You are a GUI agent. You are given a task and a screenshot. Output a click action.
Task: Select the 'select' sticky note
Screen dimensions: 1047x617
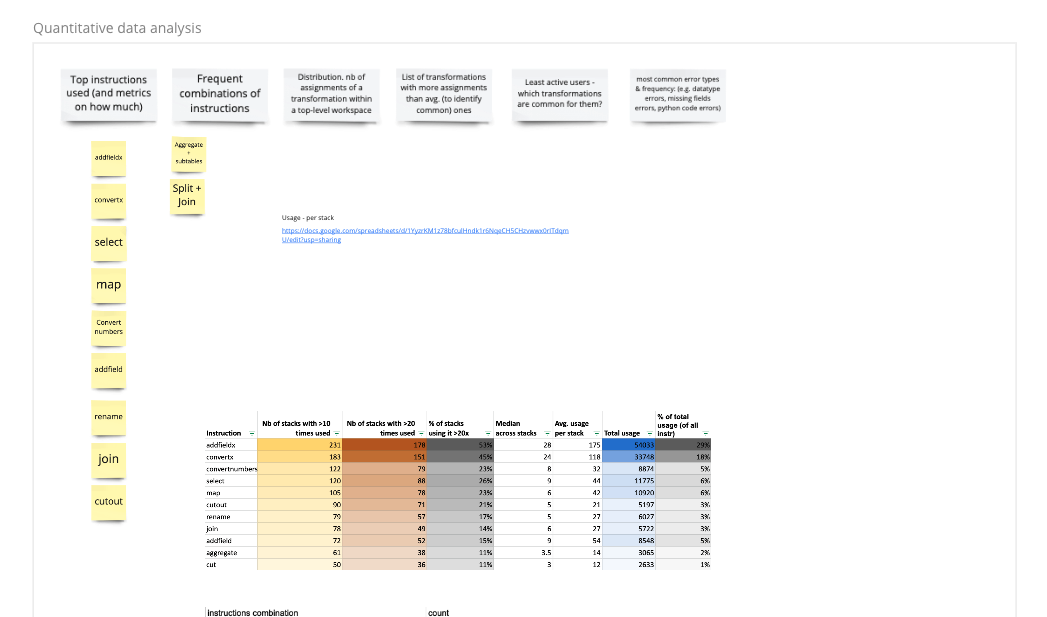coord(109,242)
